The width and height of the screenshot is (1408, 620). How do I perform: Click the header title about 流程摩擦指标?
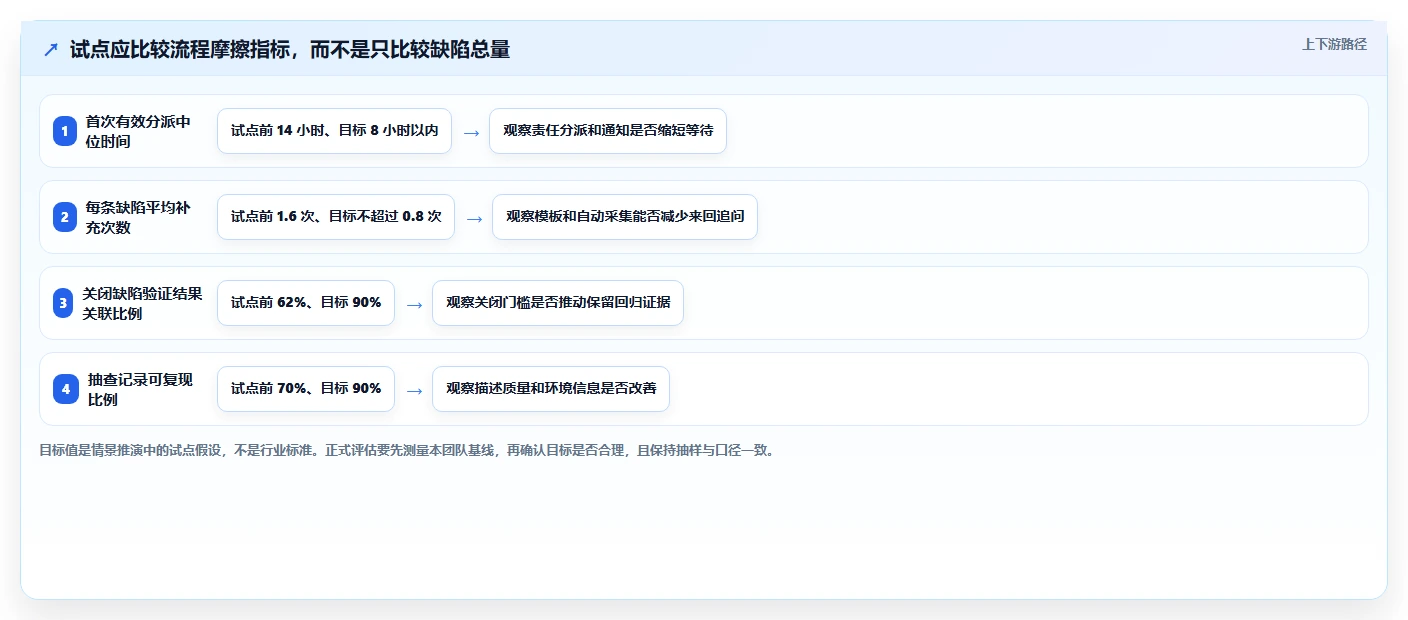point(290,50)
